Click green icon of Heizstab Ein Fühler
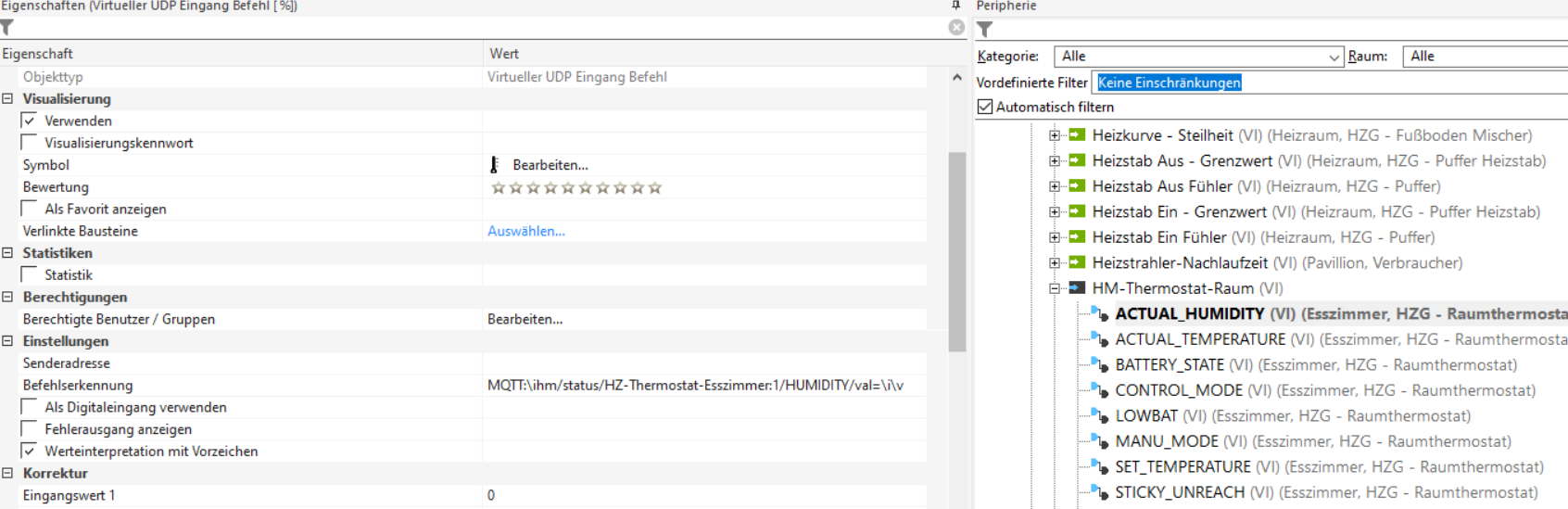 (1077, 237)
